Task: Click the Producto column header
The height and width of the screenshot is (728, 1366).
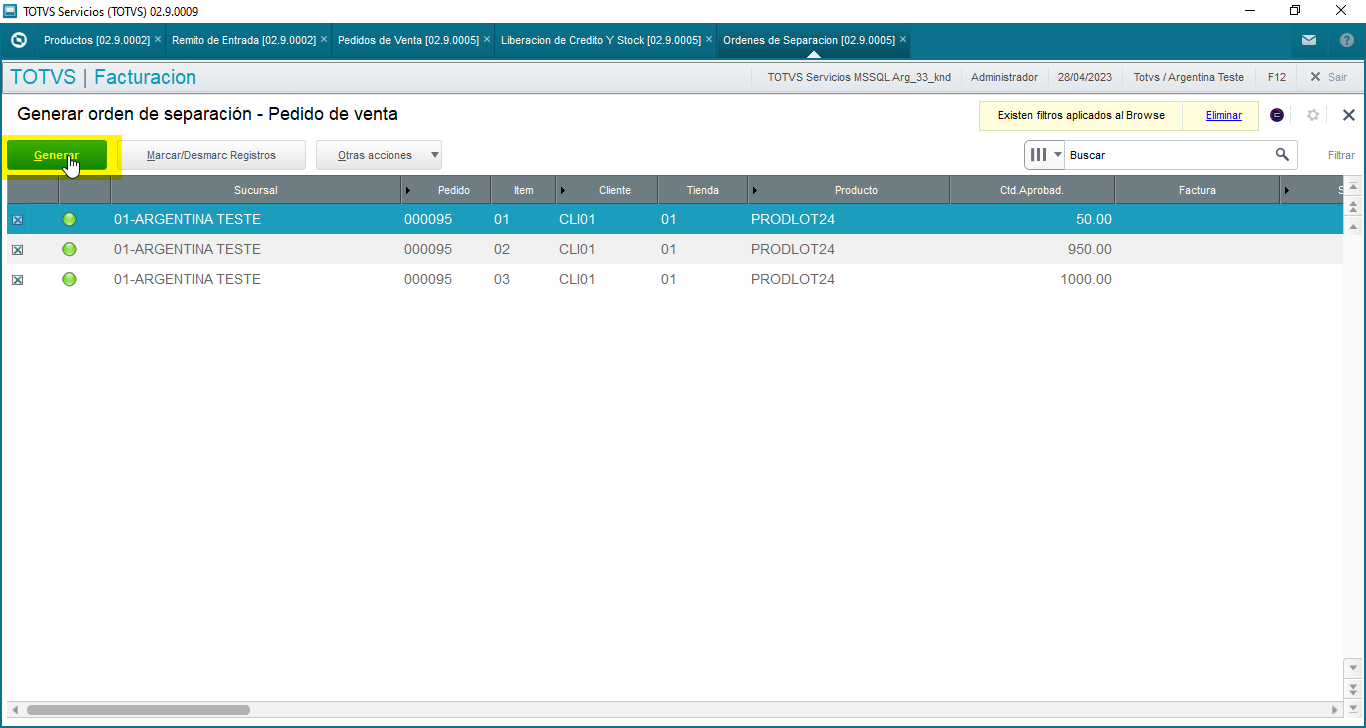Action: 849,190
